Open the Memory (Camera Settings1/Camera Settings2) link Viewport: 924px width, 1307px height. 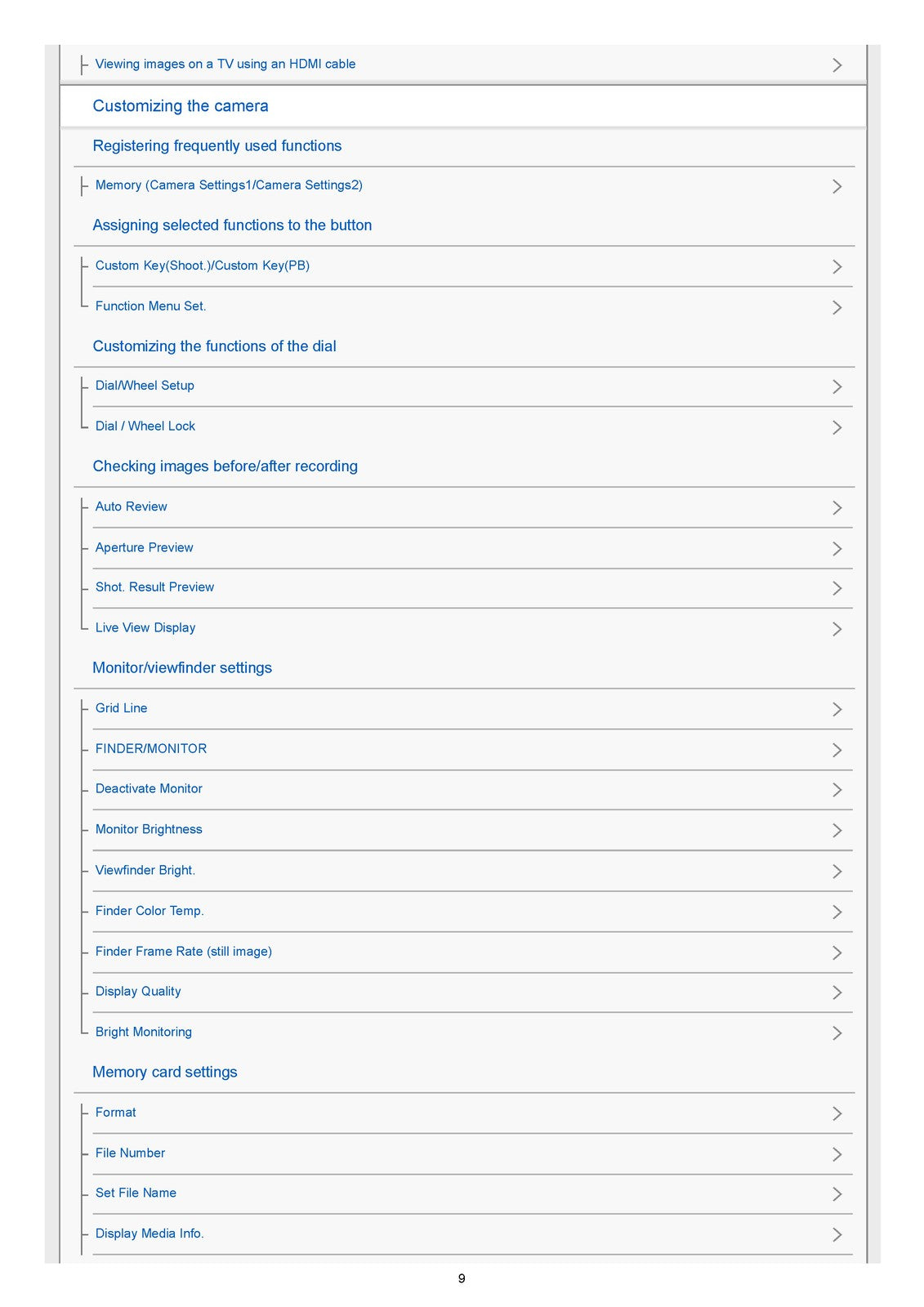(229, 185)
